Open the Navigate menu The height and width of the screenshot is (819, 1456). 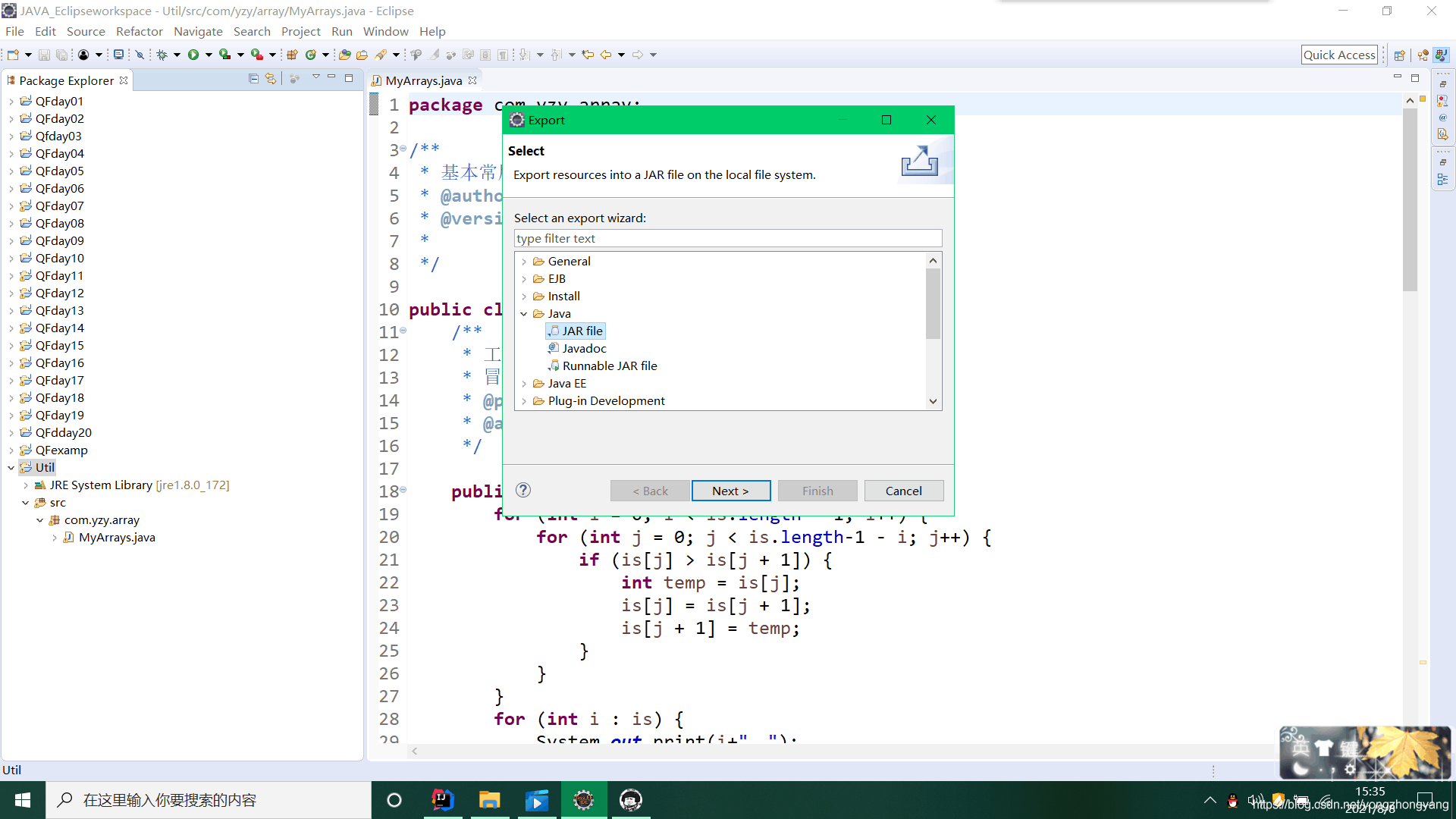pos(198,31)
